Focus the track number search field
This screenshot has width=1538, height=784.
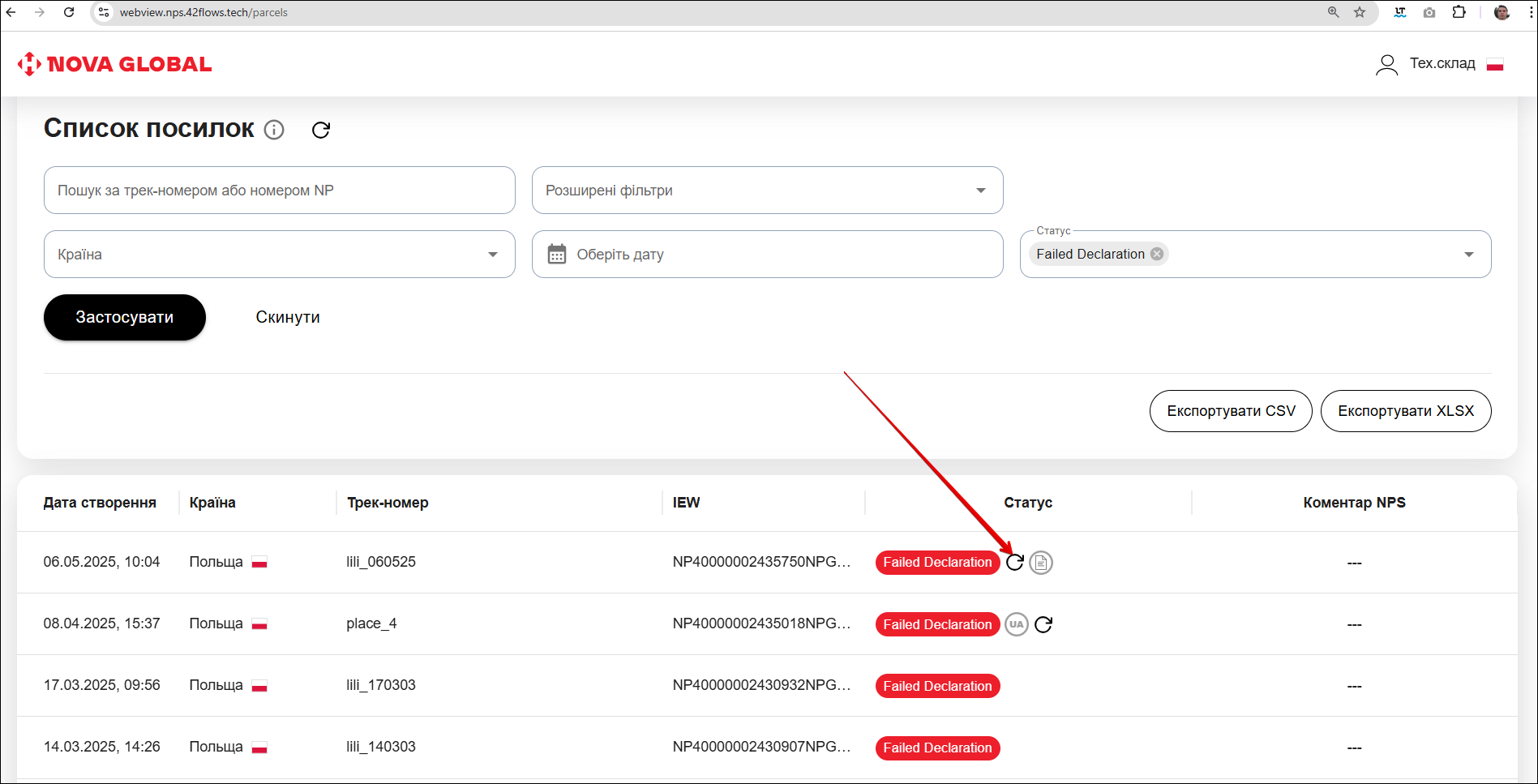click(x=279, y=191)
